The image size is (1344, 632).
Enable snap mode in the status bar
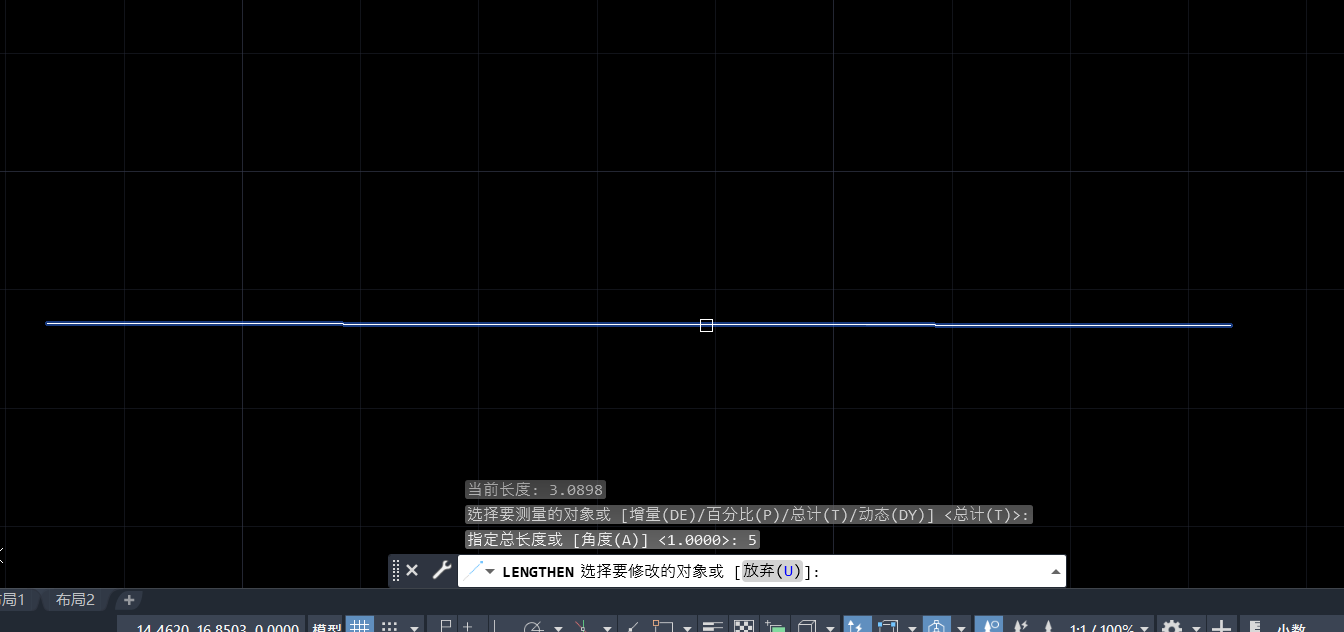391,624
